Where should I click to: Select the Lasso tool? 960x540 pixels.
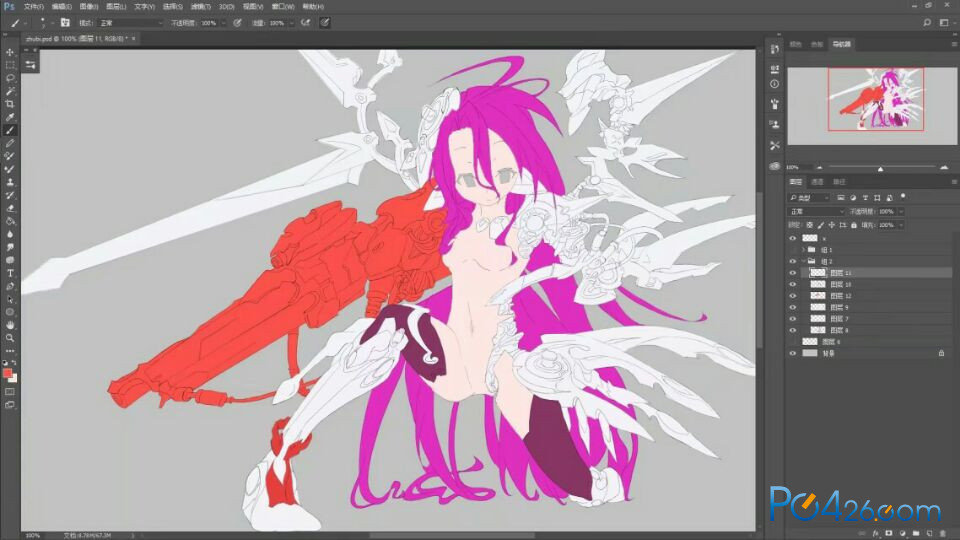(10, 78)
